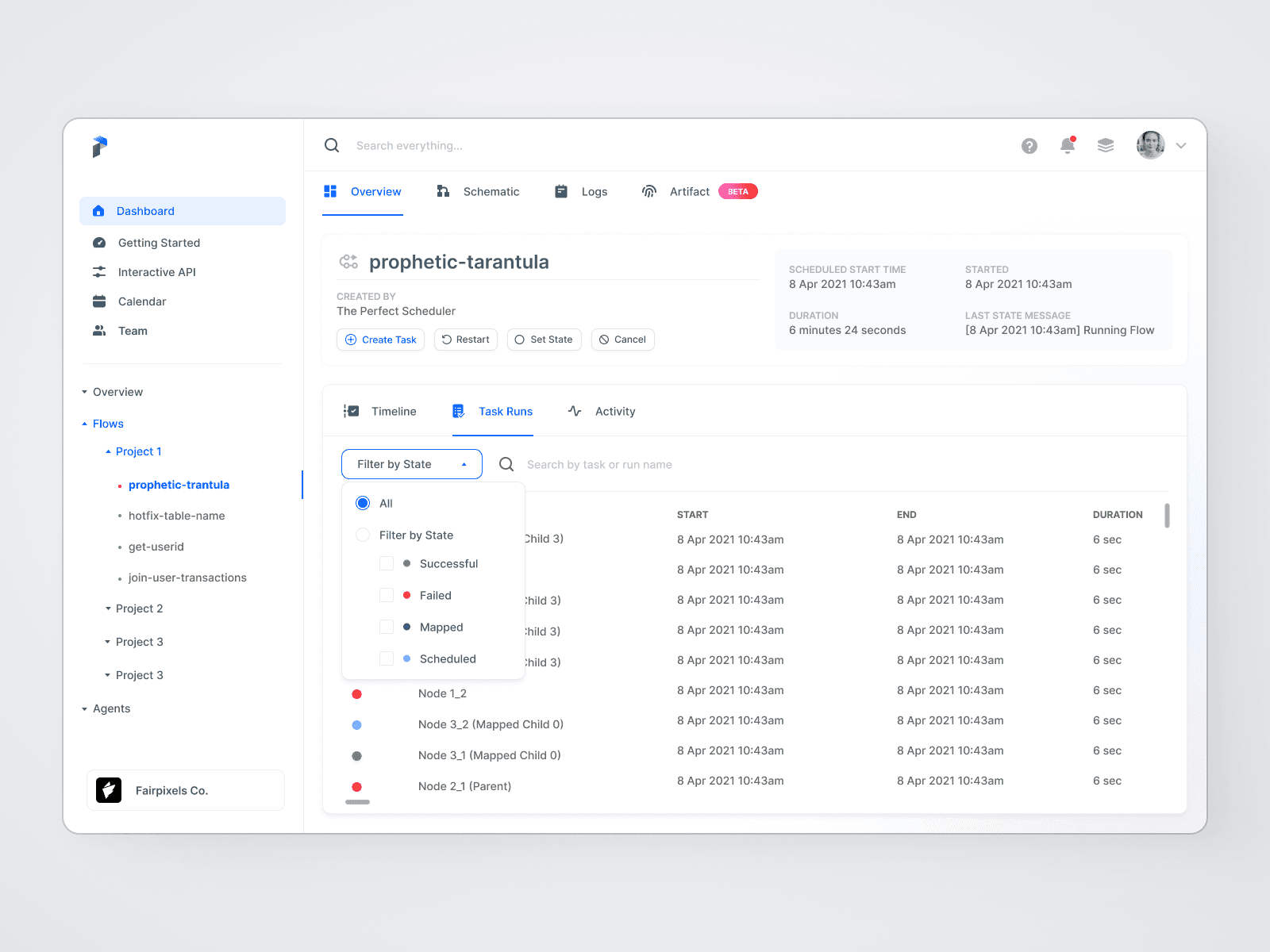The height and width of the screenshot is (952, 1270).
Task: Click the Prefect logo icon
Action: (x=100, y=147)
